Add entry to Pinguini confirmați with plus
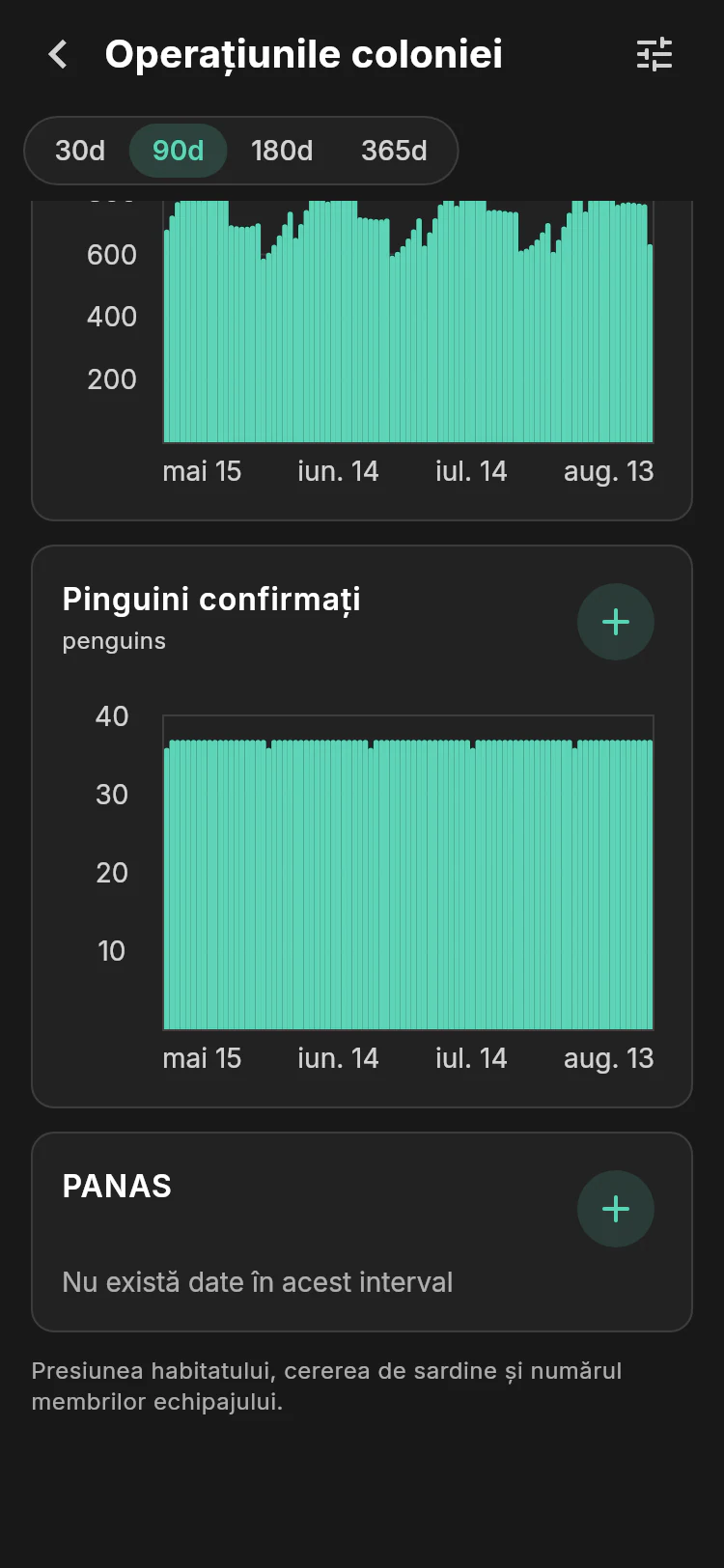The height and width of the screenshot is (1568, 724). [x=616, y=622]
